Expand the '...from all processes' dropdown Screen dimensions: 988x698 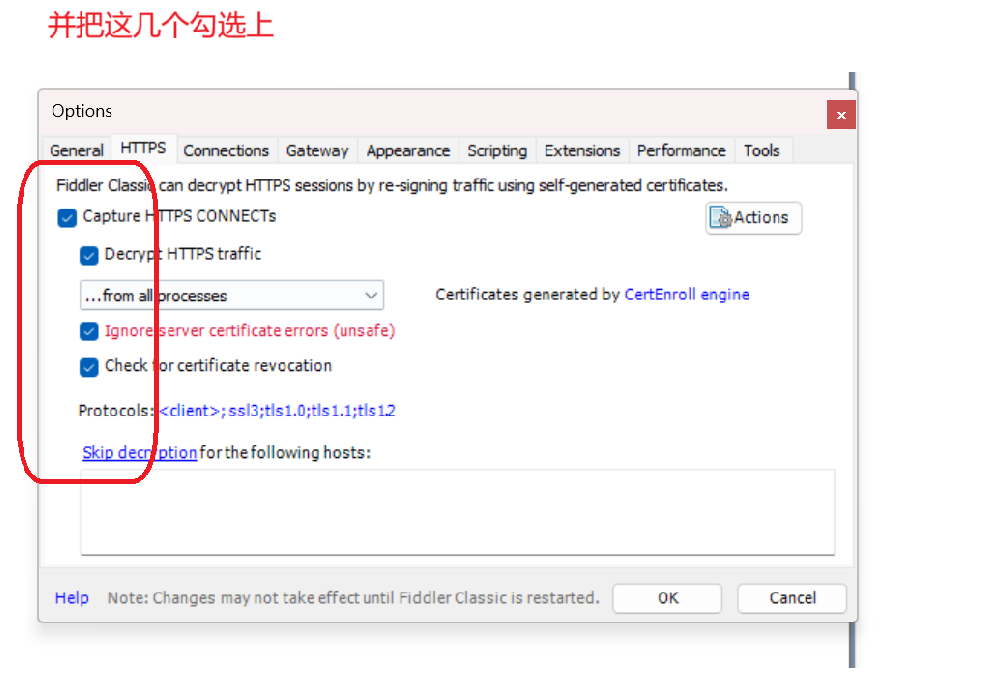232,295
